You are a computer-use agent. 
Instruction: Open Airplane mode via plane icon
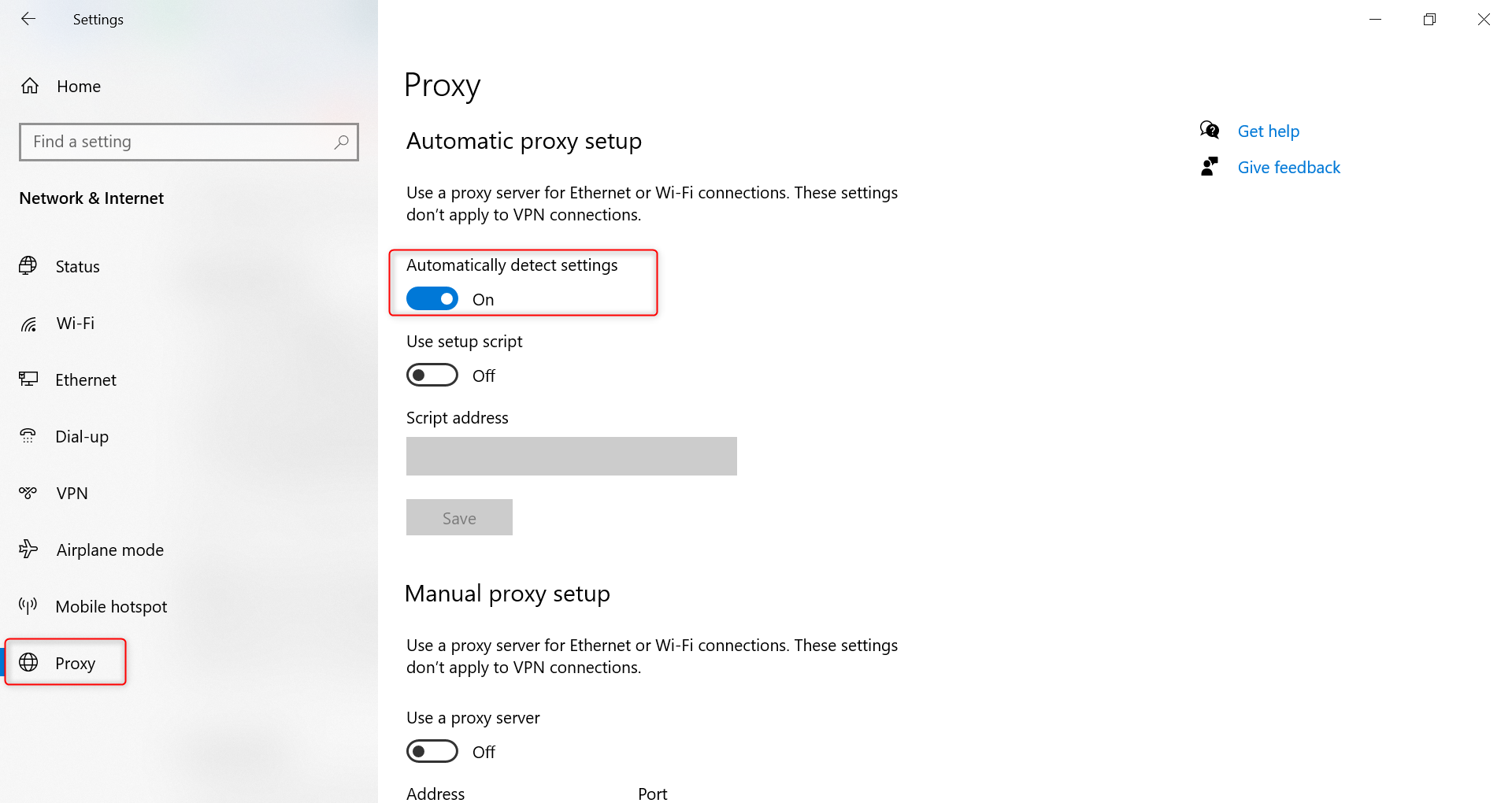pos(28,550)
